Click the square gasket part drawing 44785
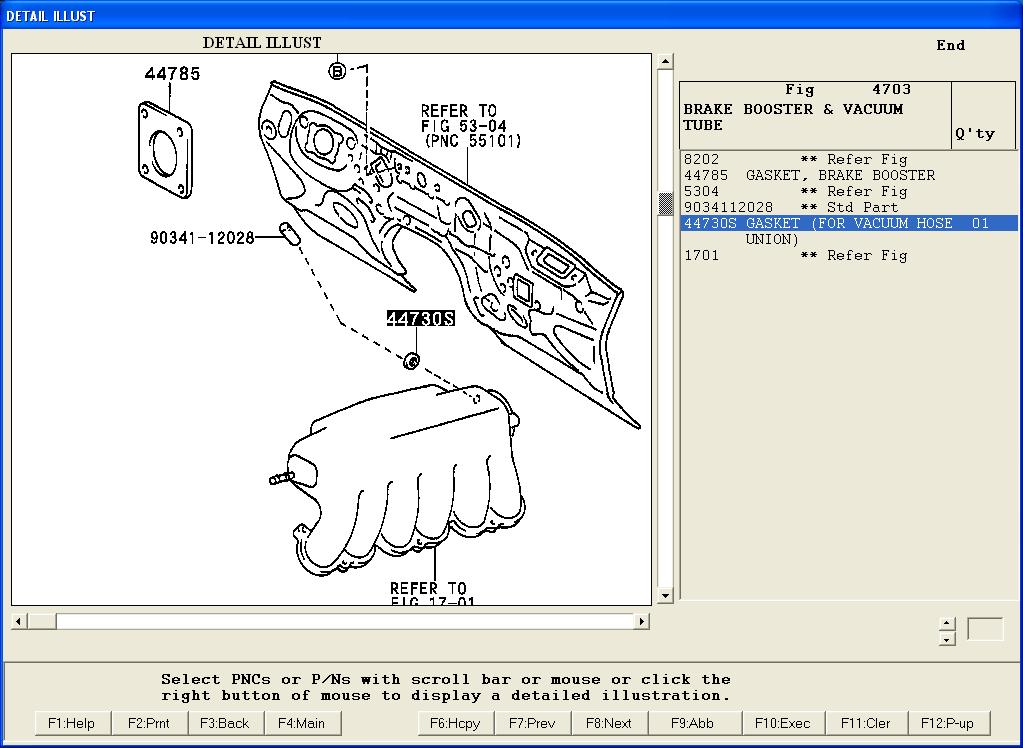The image size is (1023, 748). (166, 150)
